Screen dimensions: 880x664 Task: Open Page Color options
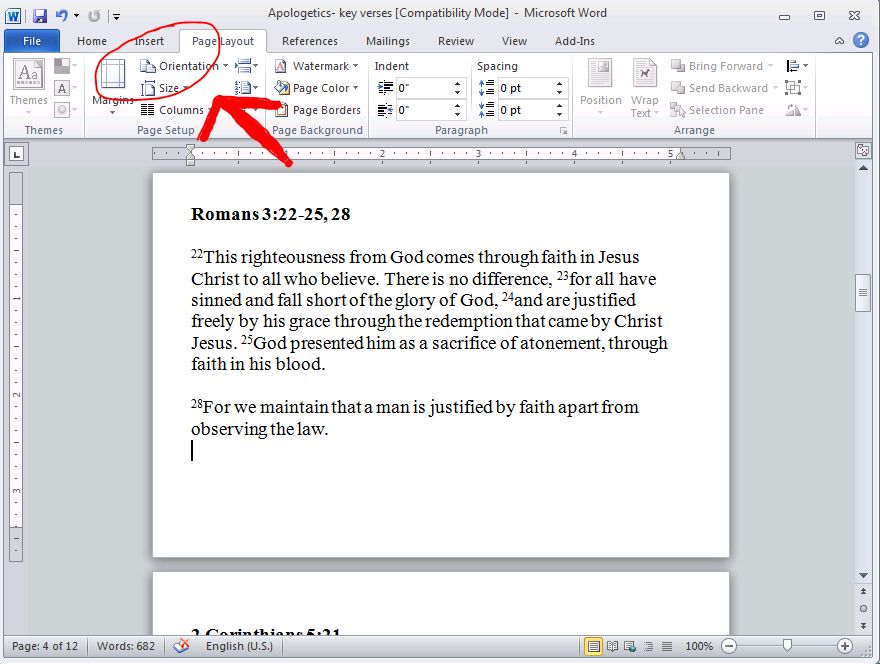pyautogui.click(x=316, y=87)
